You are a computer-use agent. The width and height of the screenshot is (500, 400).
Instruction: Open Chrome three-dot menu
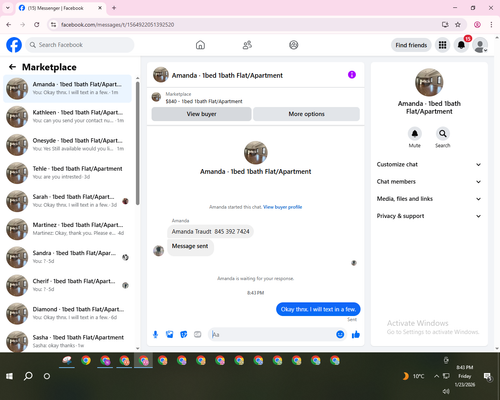(x=491, y=24)
